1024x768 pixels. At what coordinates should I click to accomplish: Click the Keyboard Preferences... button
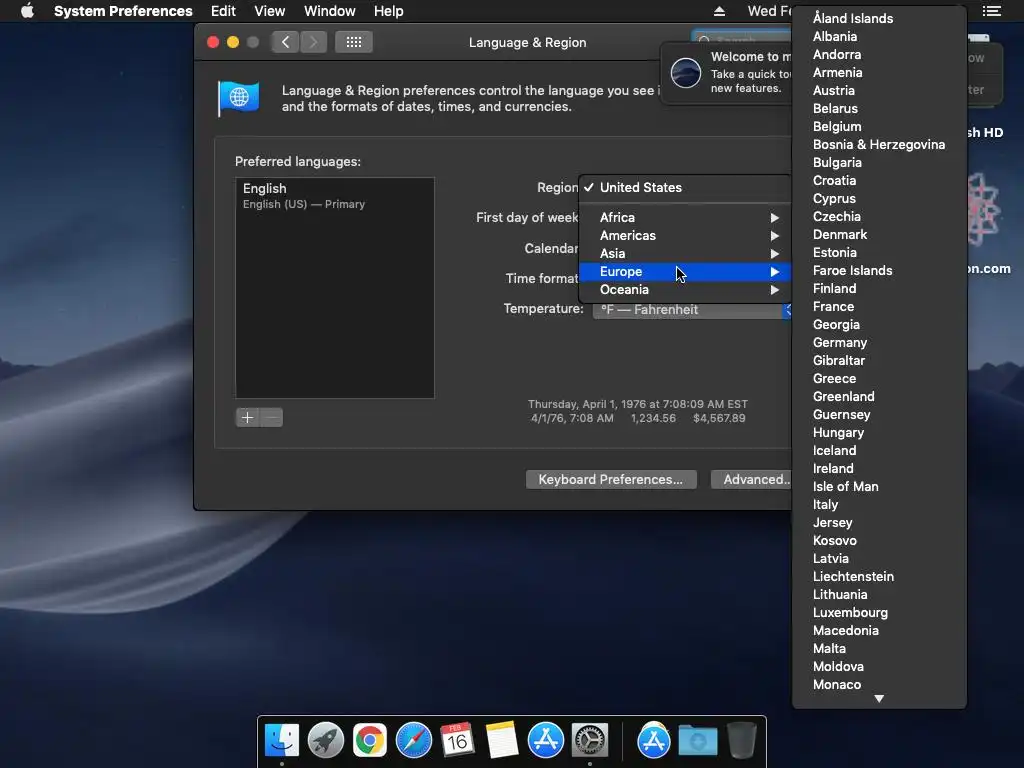611,479
